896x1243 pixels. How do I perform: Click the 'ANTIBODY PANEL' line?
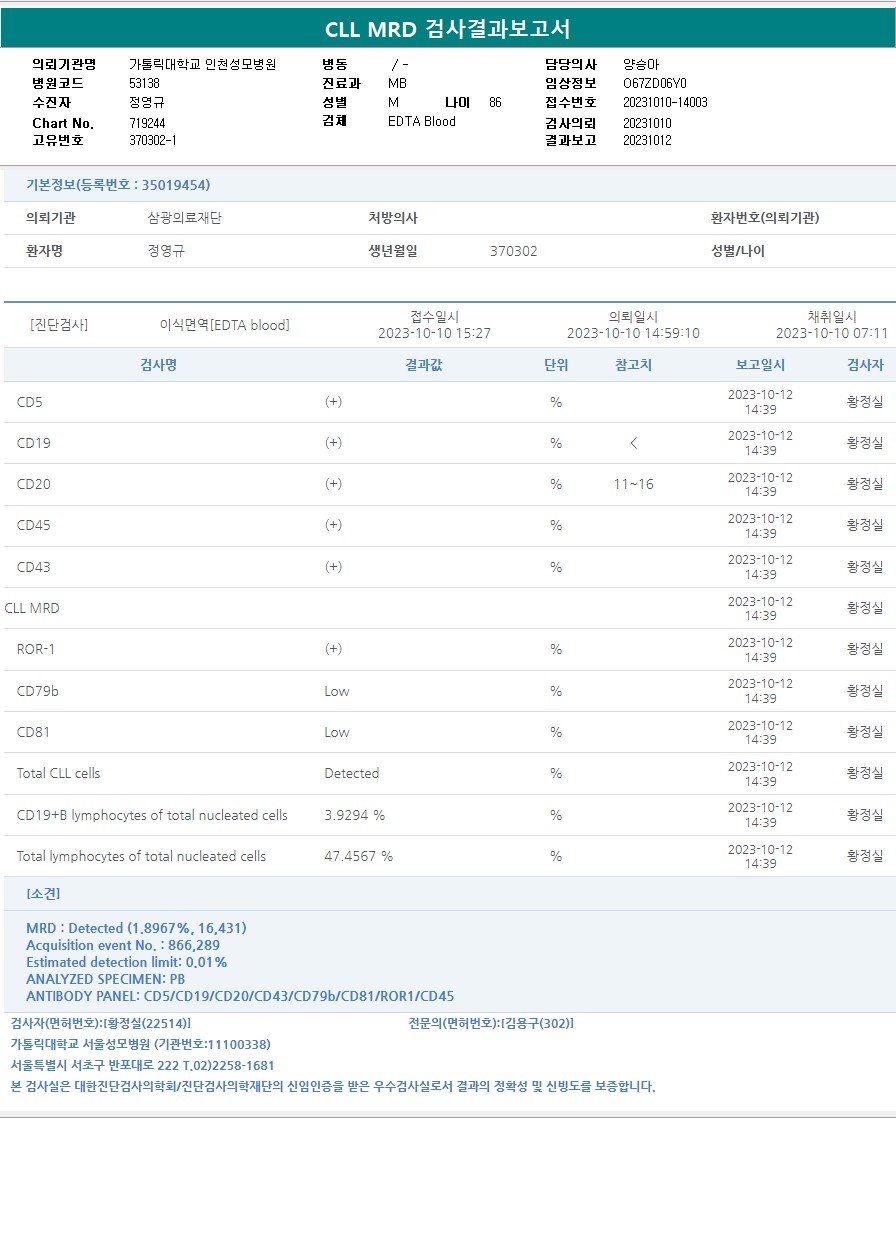click(240, 996)
